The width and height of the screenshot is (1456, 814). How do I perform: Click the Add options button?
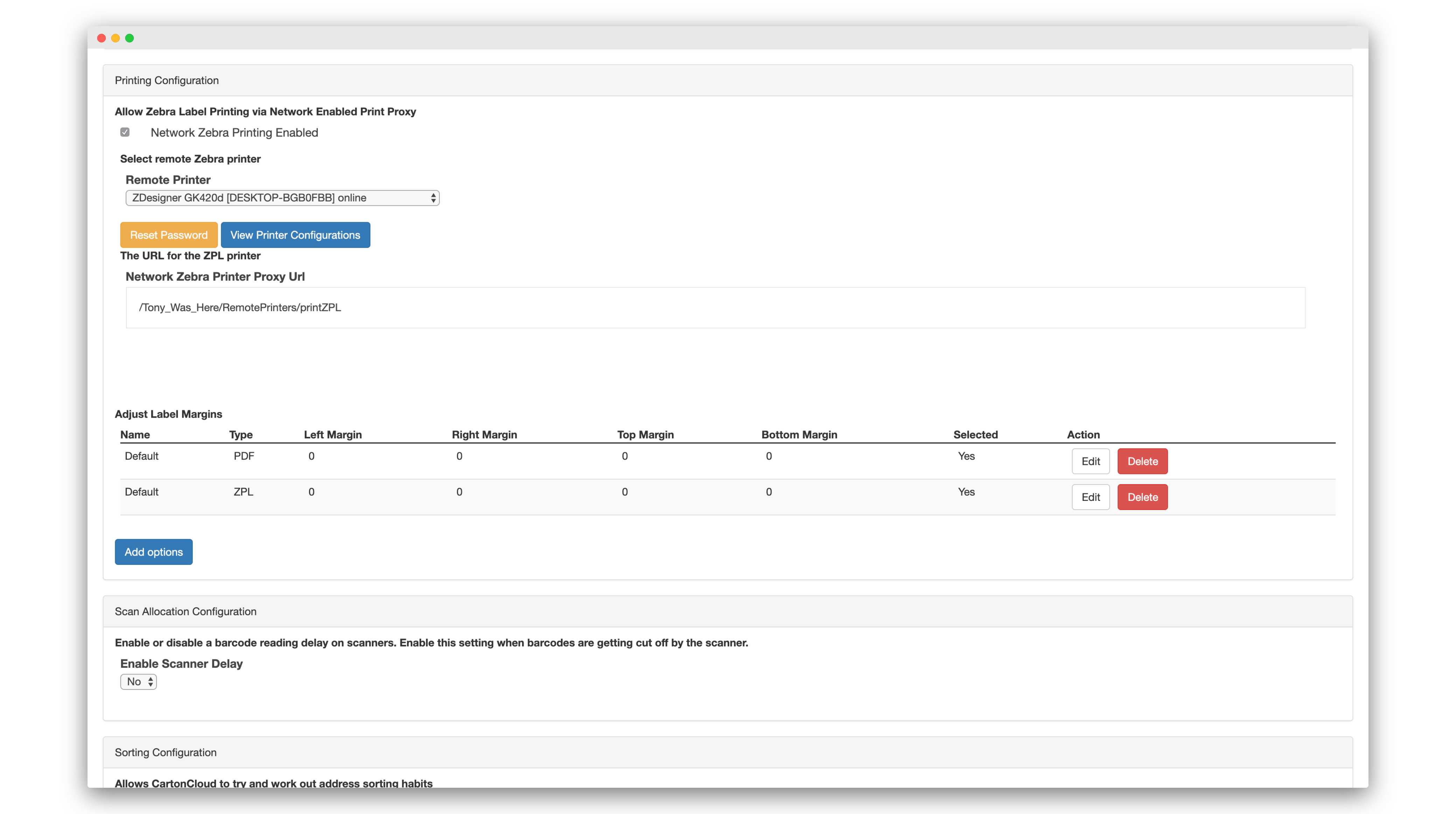coord(154,552)
